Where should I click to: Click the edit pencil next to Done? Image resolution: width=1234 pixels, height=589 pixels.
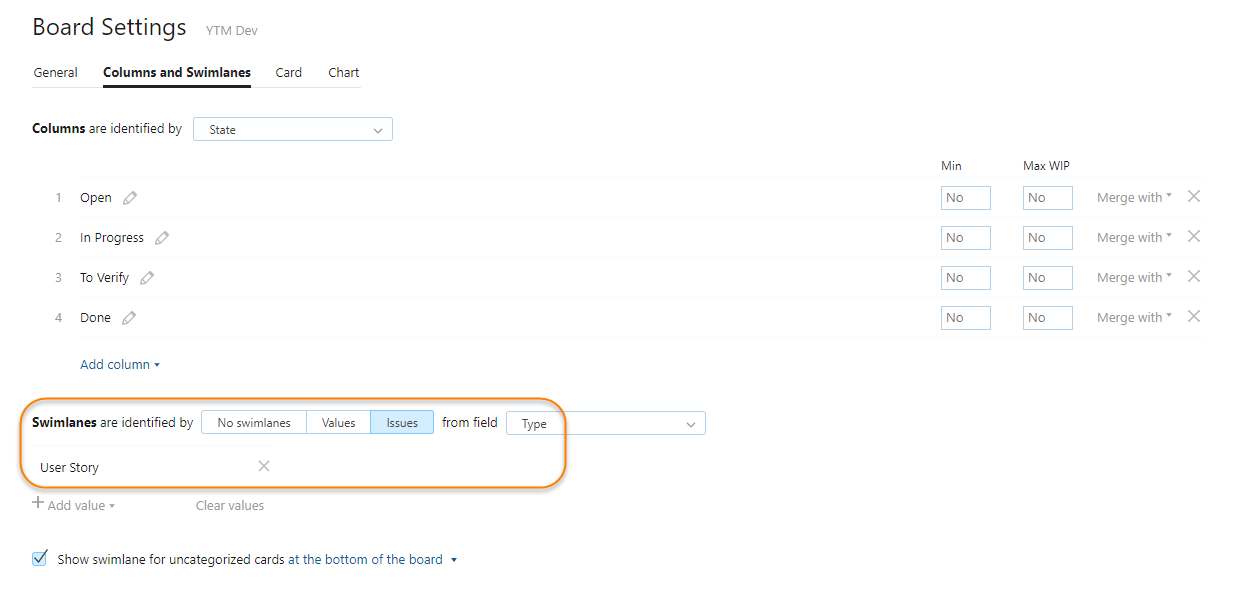(128, 318)
